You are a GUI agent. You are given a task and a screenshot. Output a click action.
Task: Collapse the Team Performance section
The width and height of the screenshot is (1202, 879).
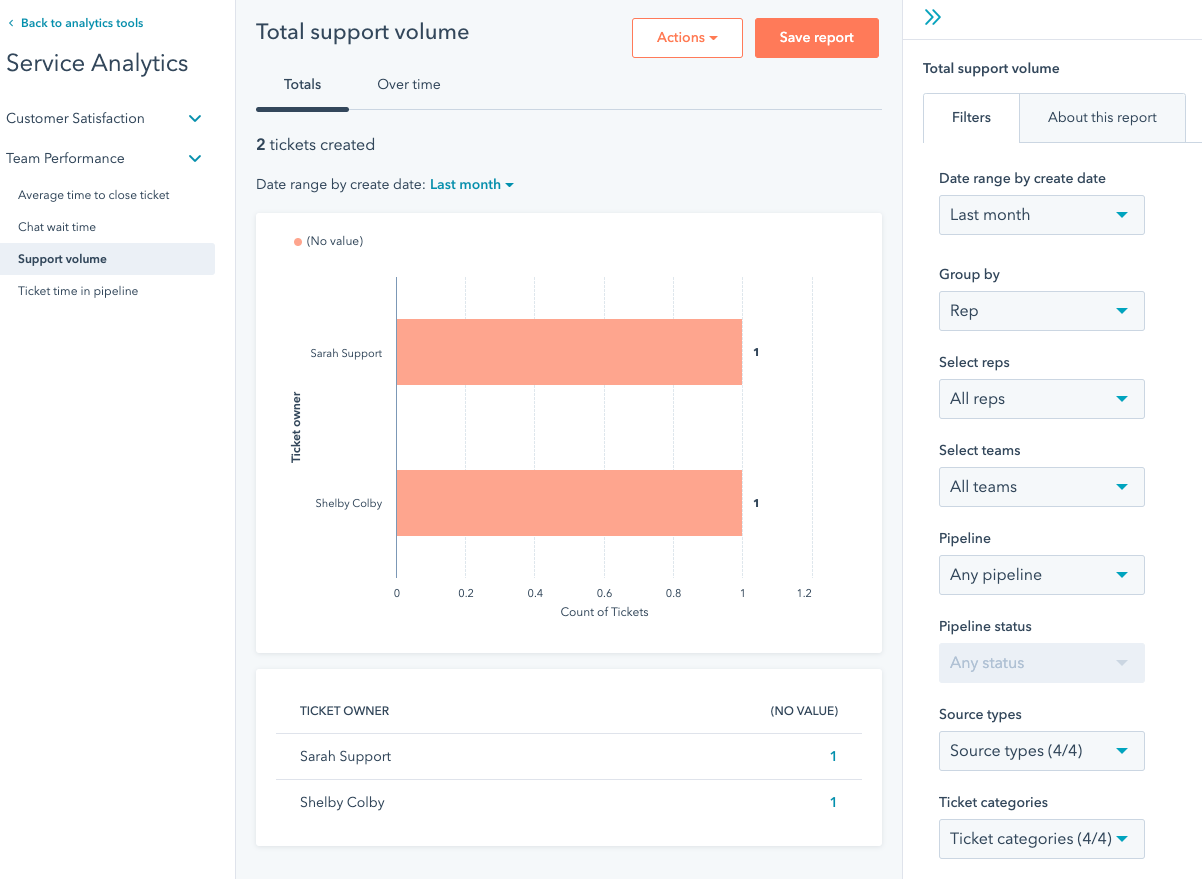[195, 159]
